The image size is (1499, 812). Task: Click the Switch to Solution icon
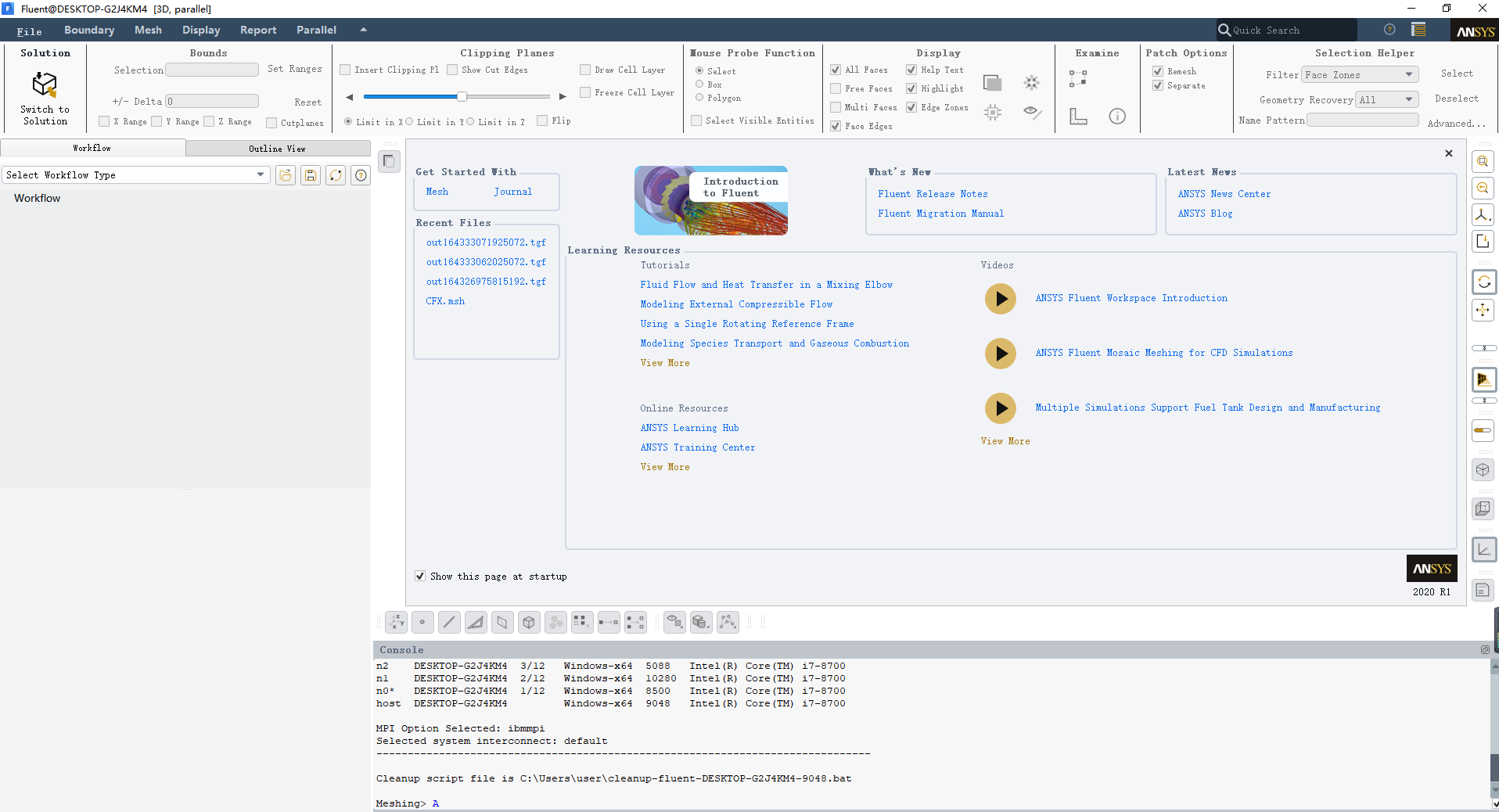point(45,84)
